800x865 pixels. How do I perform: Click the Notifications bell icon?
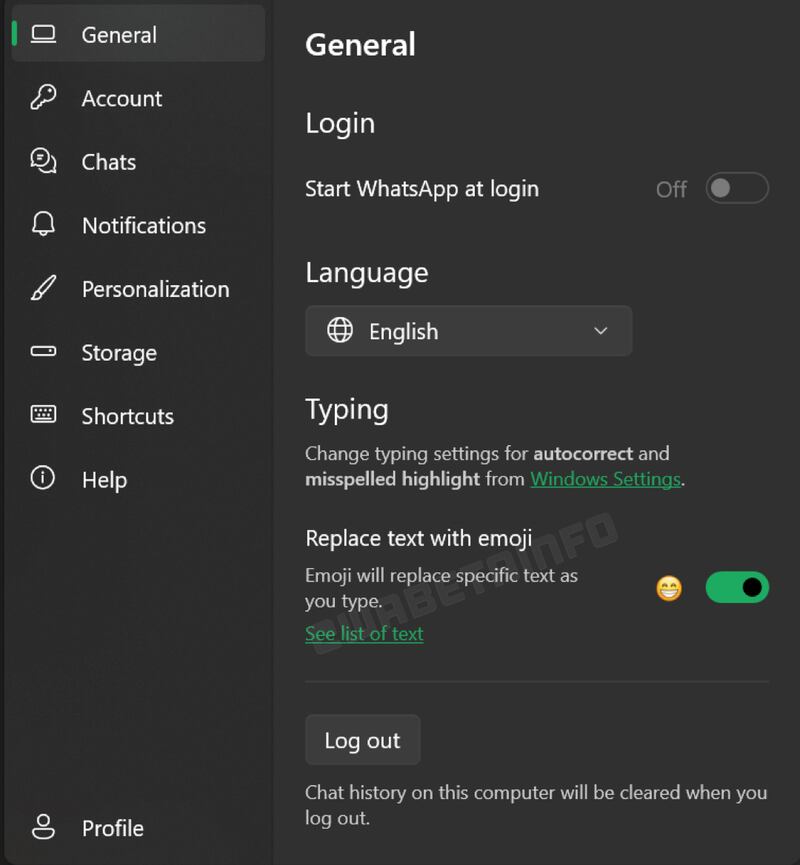(44, 225)
